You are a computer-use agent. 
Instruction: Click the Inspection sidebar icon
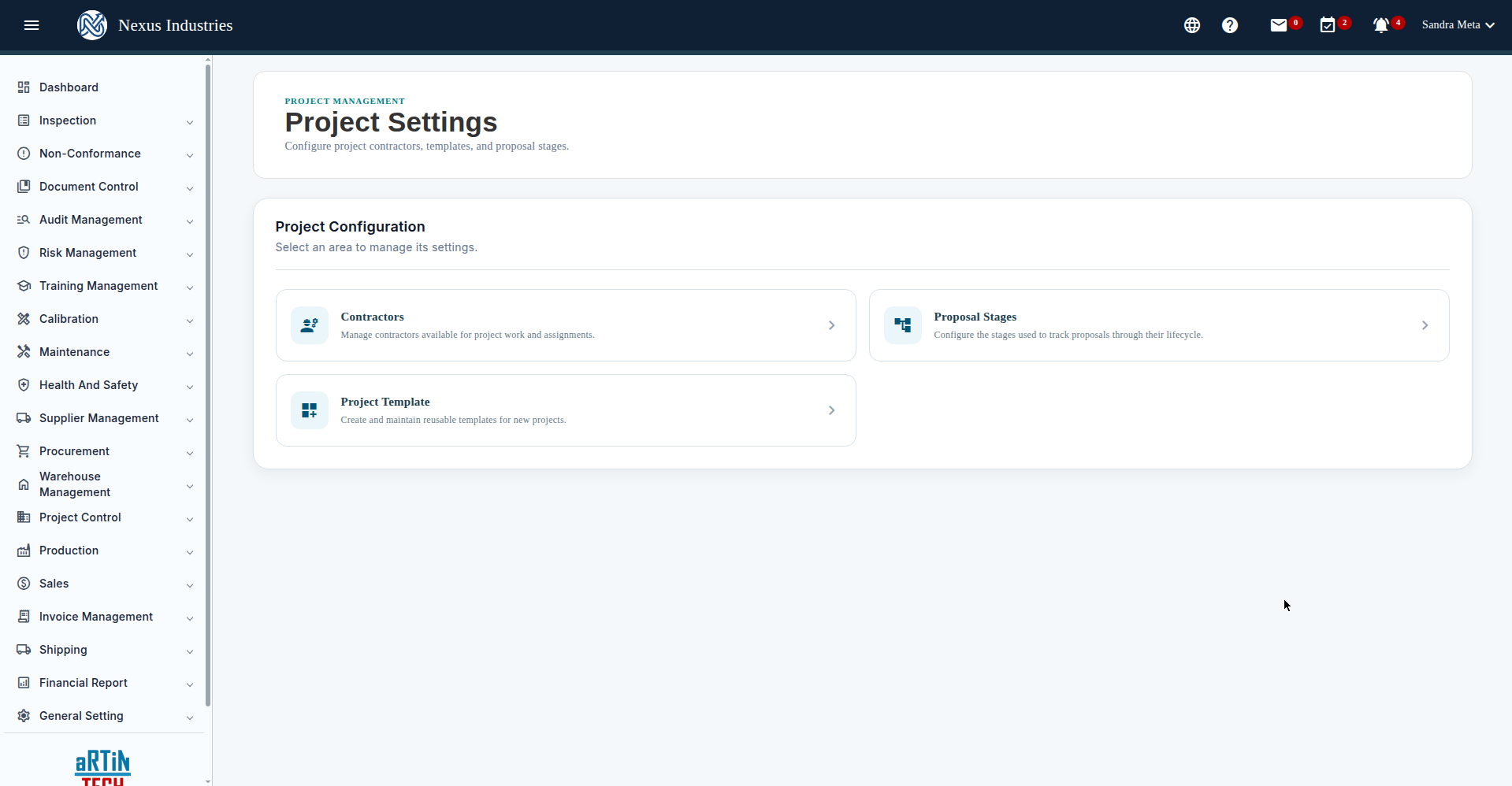click(24, 120)
